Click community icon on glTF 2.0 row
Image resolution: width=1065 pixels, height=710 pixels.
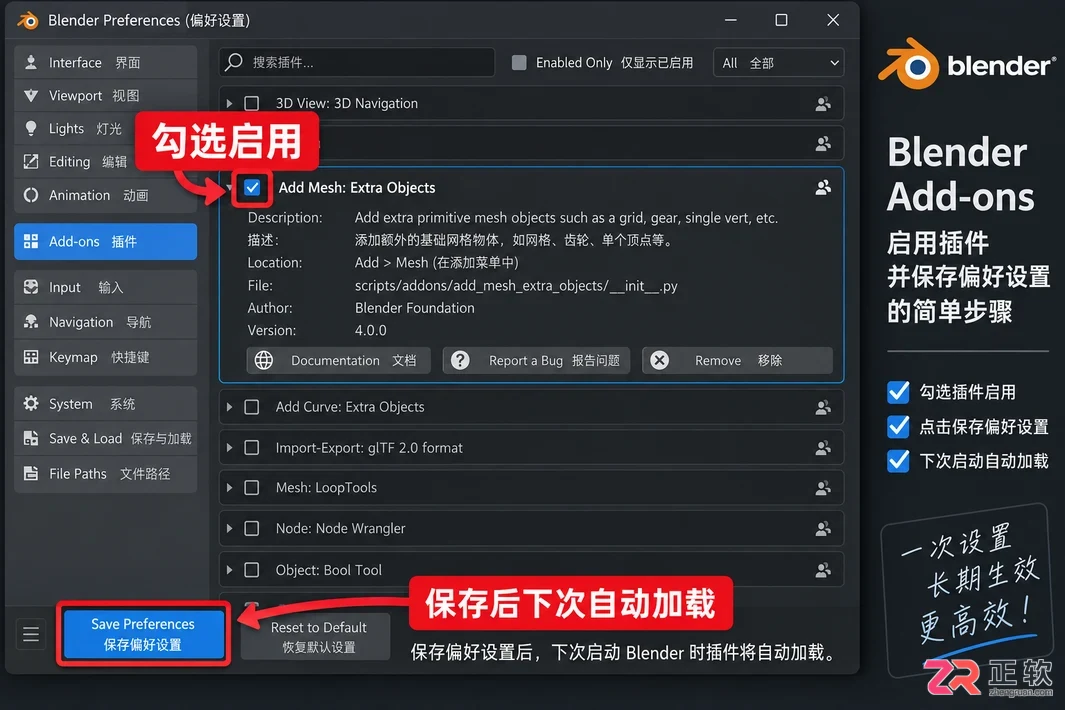[x=823, y=448]
